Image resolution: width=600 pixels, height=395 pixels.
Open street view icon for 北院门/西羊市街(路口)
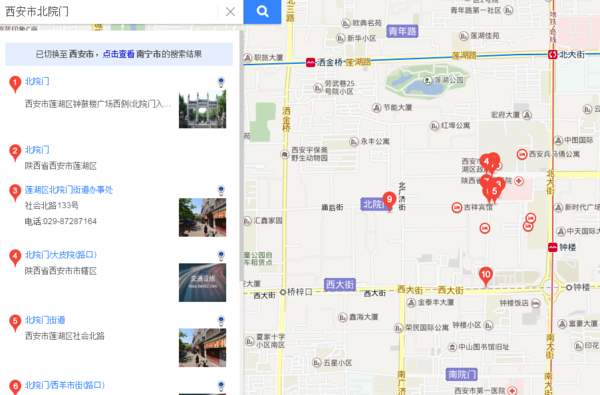(221, 385)
